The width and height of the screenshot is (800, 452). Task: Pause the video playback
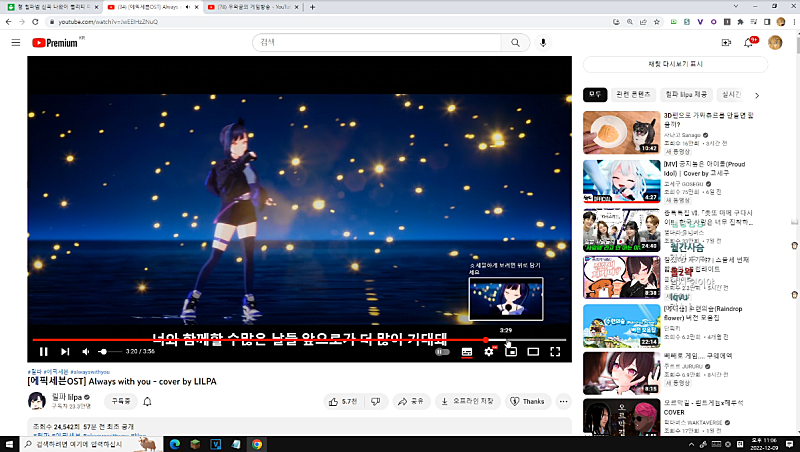coord(43,351)
